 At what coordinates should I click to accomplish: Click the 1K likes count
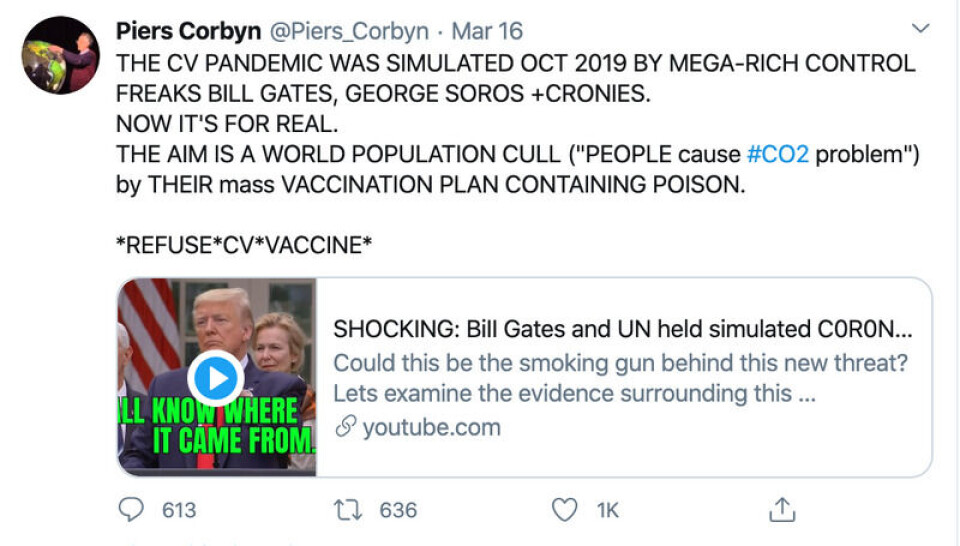tap(608, 511)
